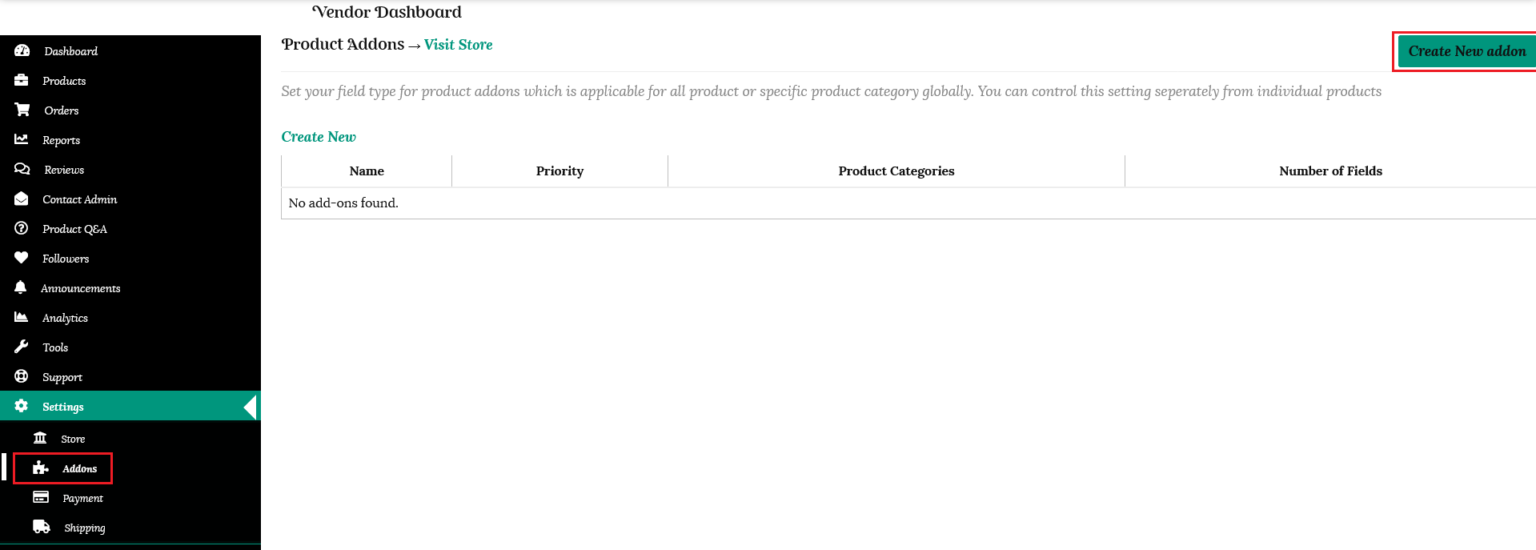
Task: Open the Support menu item
Action: 62,377
